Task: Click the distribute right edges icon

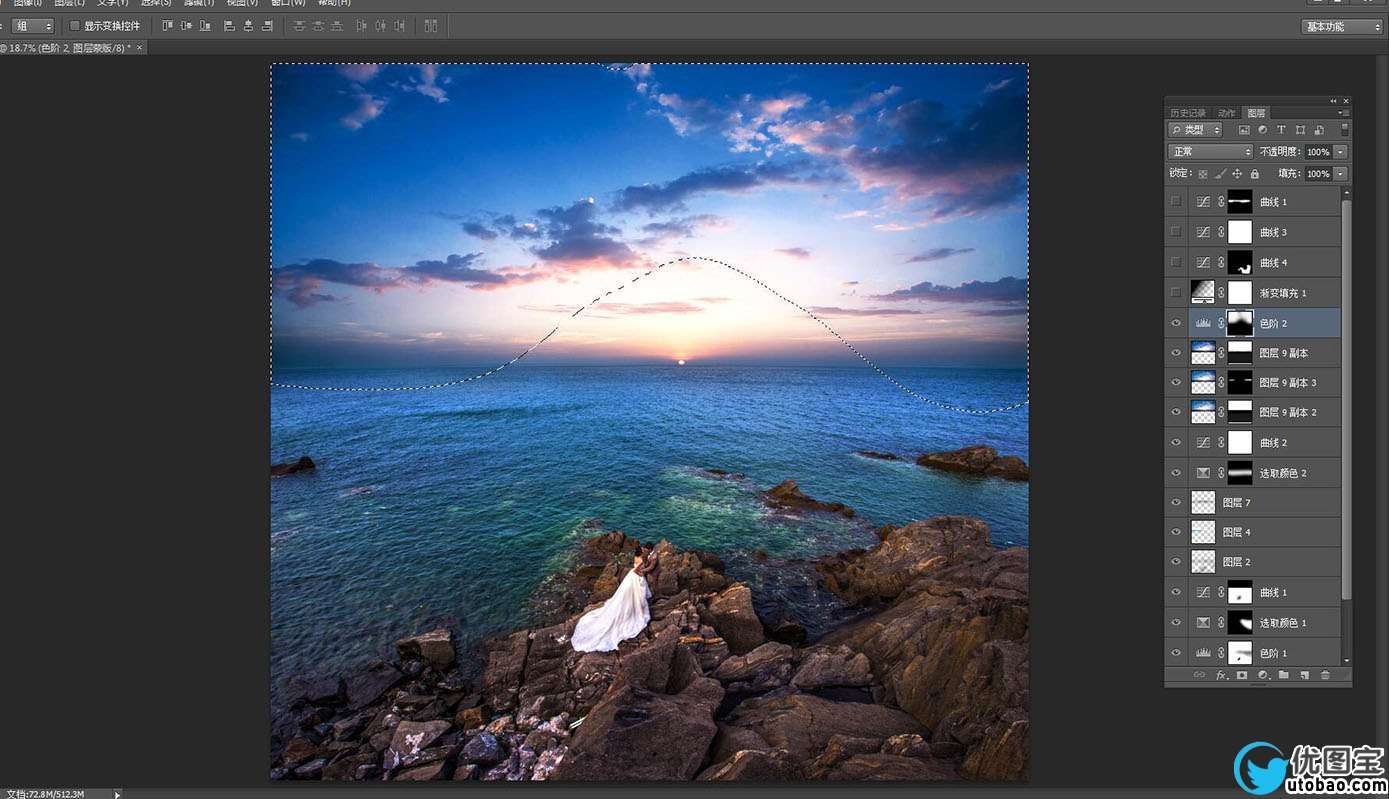Action: [399, 26]
